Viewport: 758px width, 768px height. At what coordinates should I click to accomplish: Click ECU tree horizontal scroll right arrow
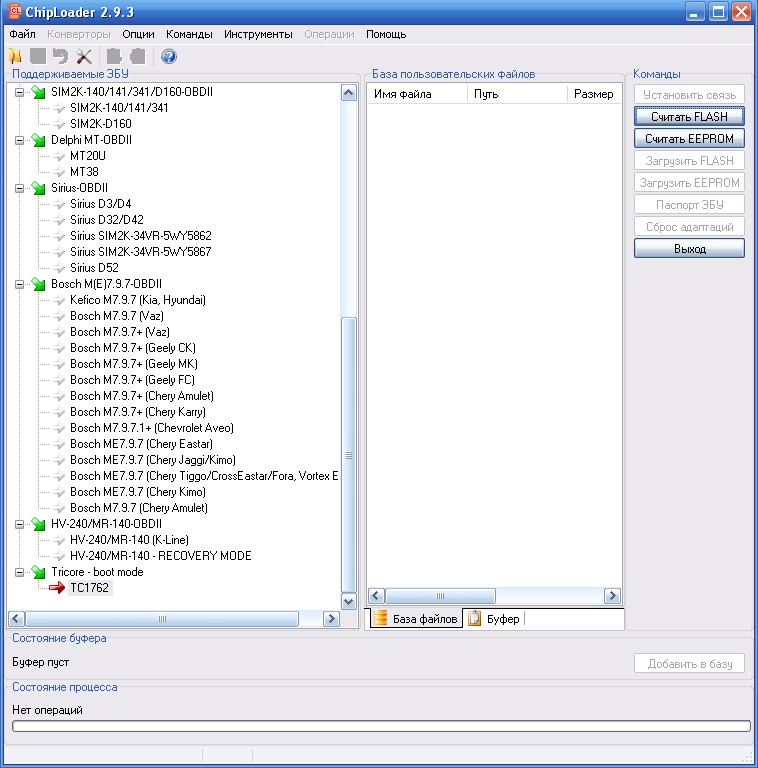(x=331, y=619)
